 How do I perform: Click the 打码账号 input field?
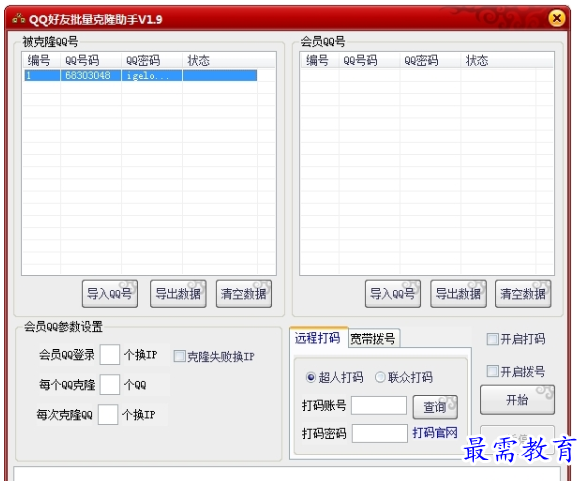point(379,405)
